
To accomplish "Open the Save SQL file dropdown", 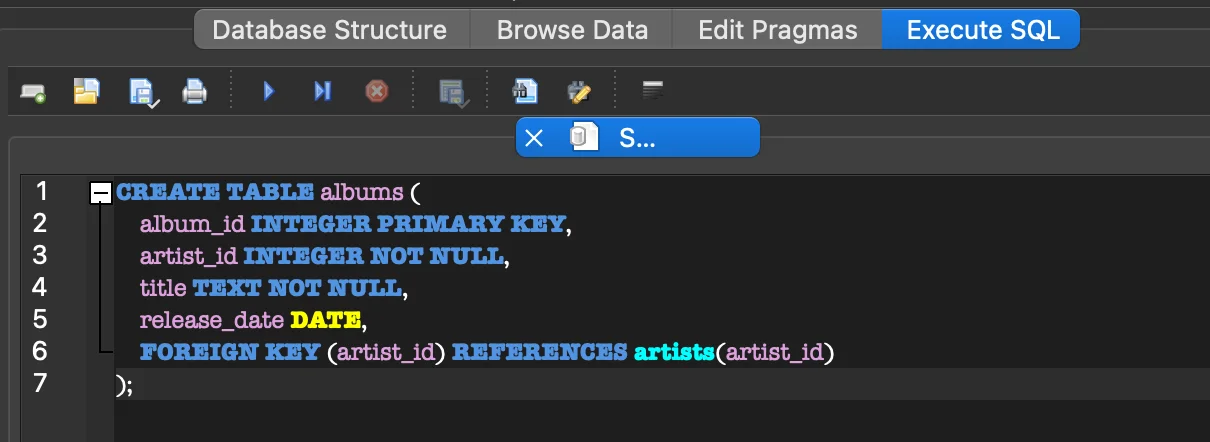I will tap(144, 93).
